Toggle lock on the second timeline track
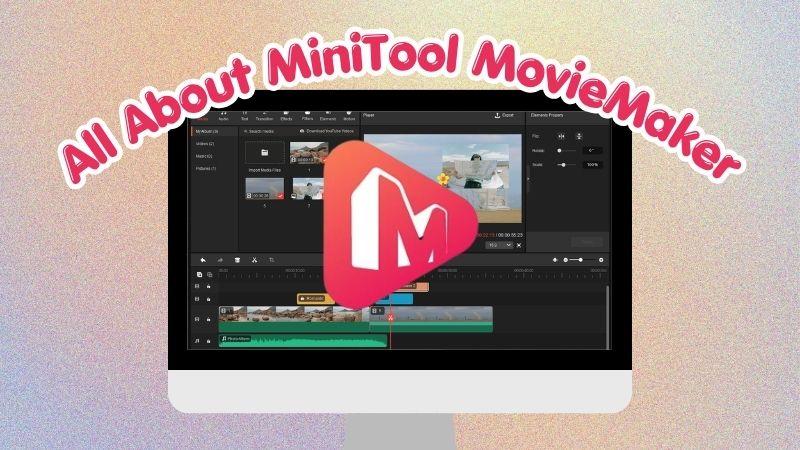 pos(209,299)
